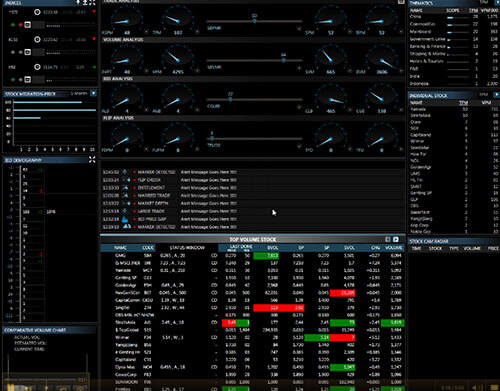Click the round option button right of SDPMR slider

click(x=299, y=29)
